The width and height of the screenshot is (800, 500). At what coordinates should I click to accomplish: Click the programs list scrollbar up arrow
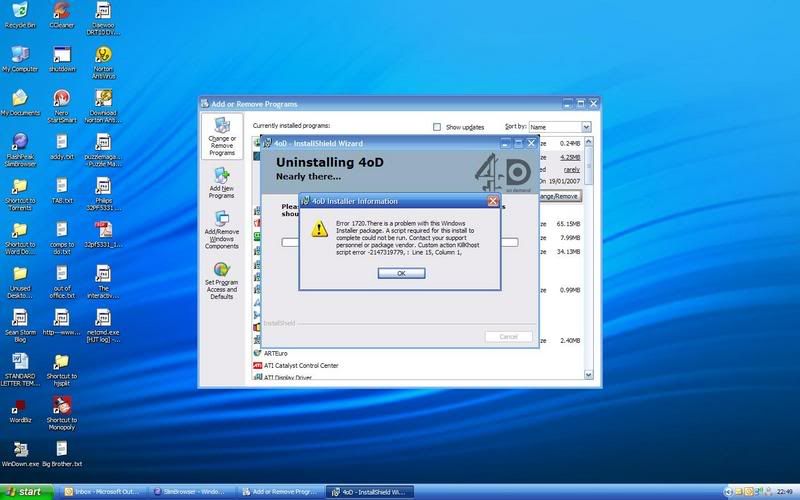click(x=588, y=141)
